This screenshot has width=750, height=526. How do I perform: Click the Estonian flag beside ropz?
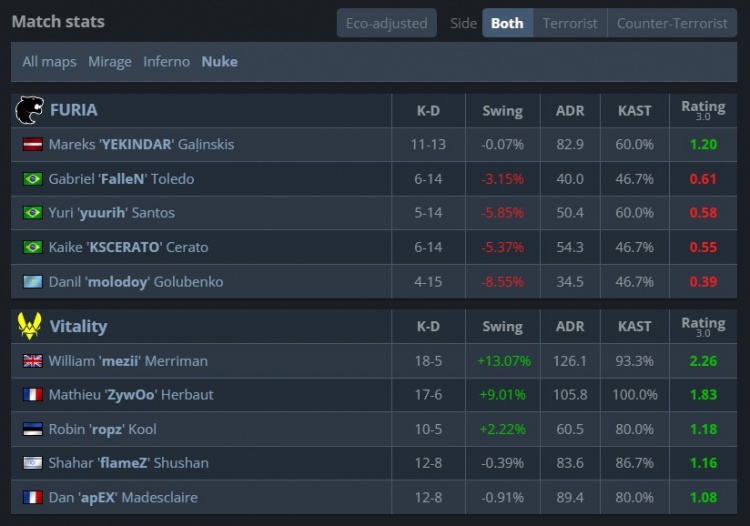[32, 429]
